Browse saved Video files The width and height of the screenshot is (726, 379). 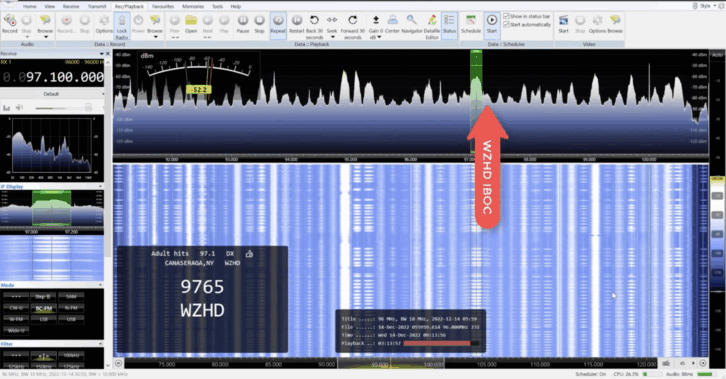pyautogui.click(x=615, y=24)
